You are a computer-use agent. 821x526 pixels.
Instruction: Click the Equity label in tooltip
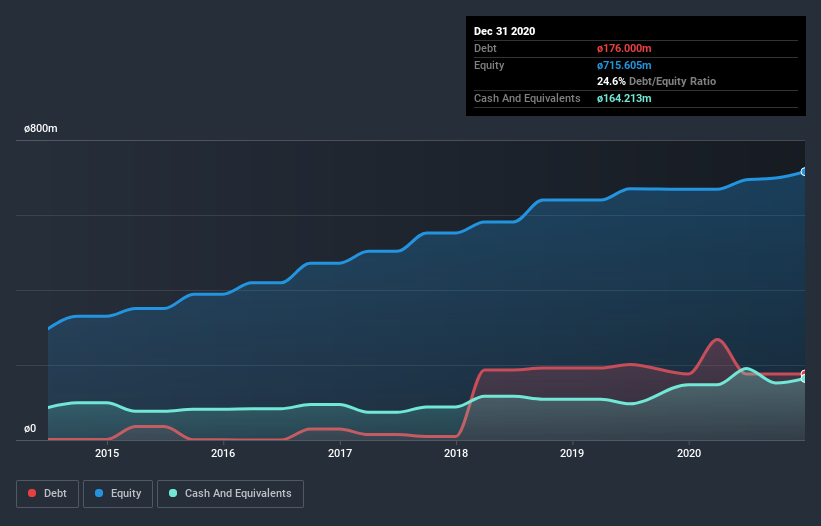coord(489,65)
